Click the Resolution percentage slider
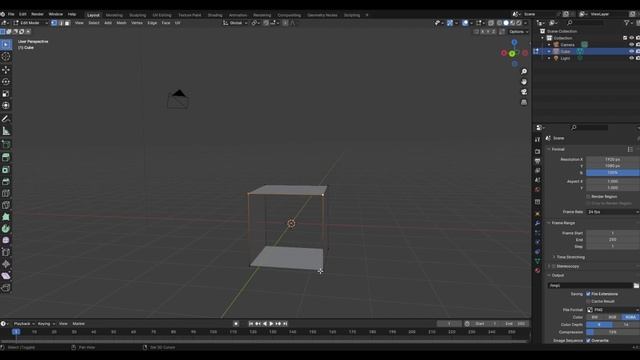This screenshot has width=640, height=360. (613, 173)
